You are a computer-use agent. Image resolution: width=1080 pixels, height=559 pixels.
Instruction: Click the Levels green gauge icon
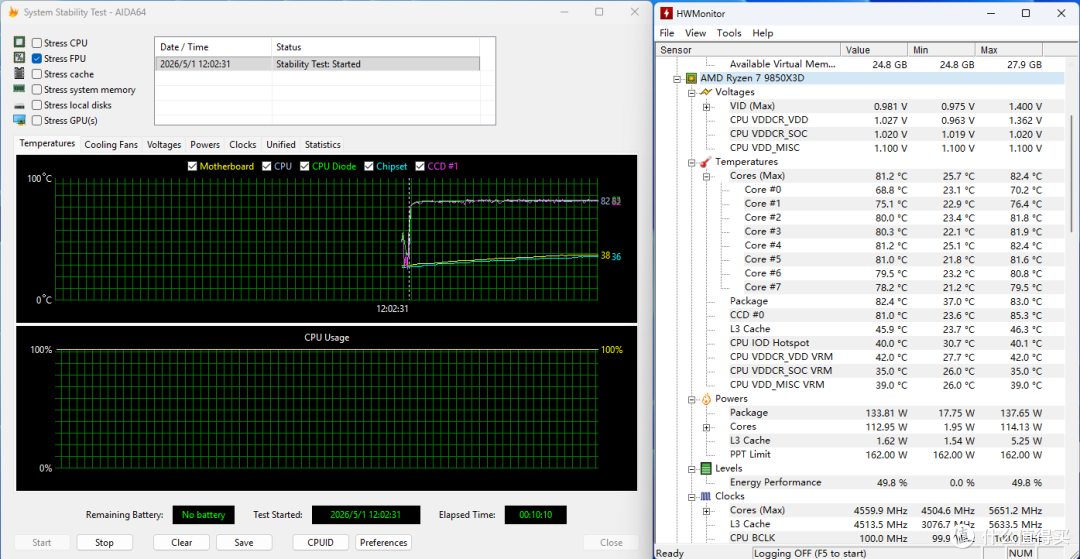(706, 469)
